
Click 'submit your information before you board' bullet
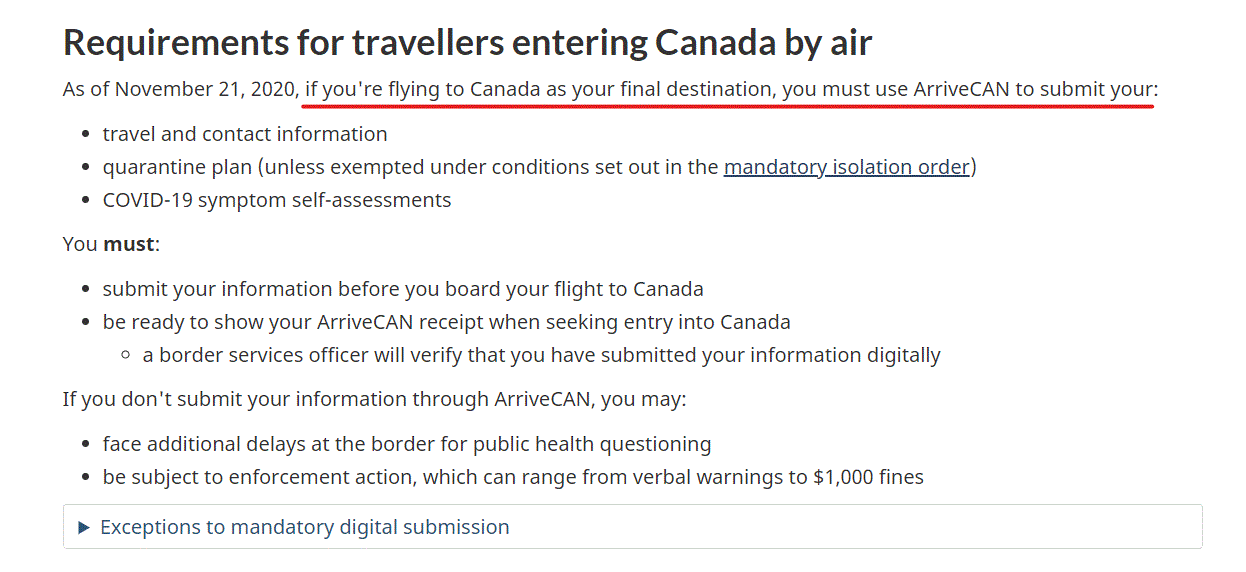tap(403, 289)
